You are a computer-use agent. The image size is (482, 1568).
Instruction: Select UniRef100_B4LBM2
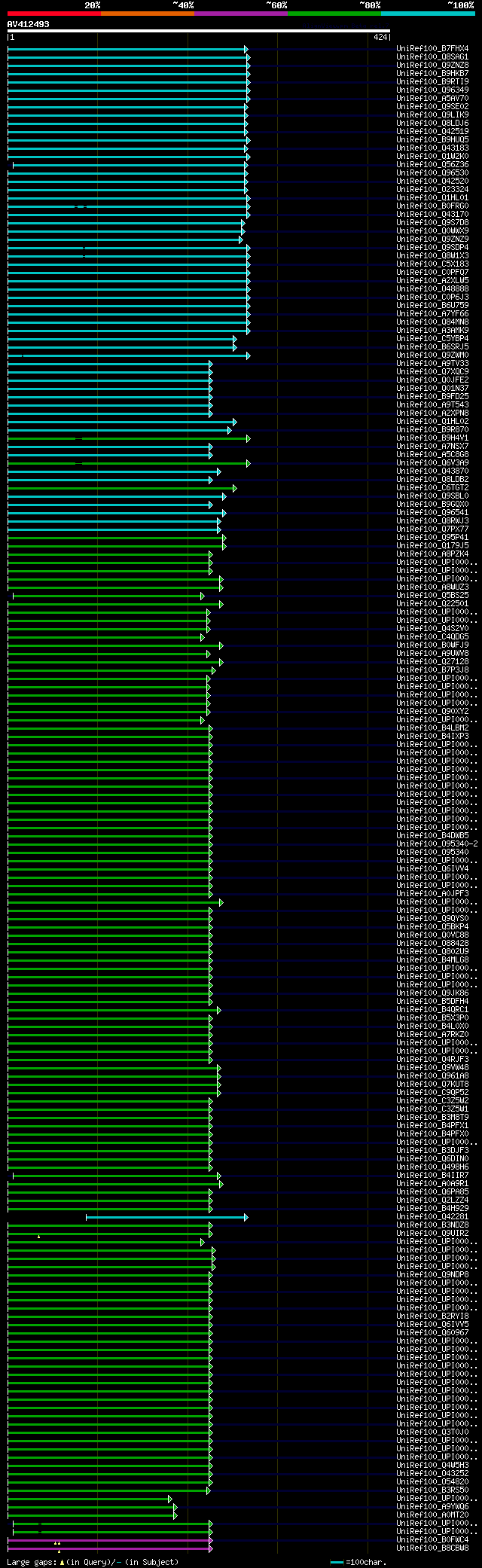[x=432, y=728]
